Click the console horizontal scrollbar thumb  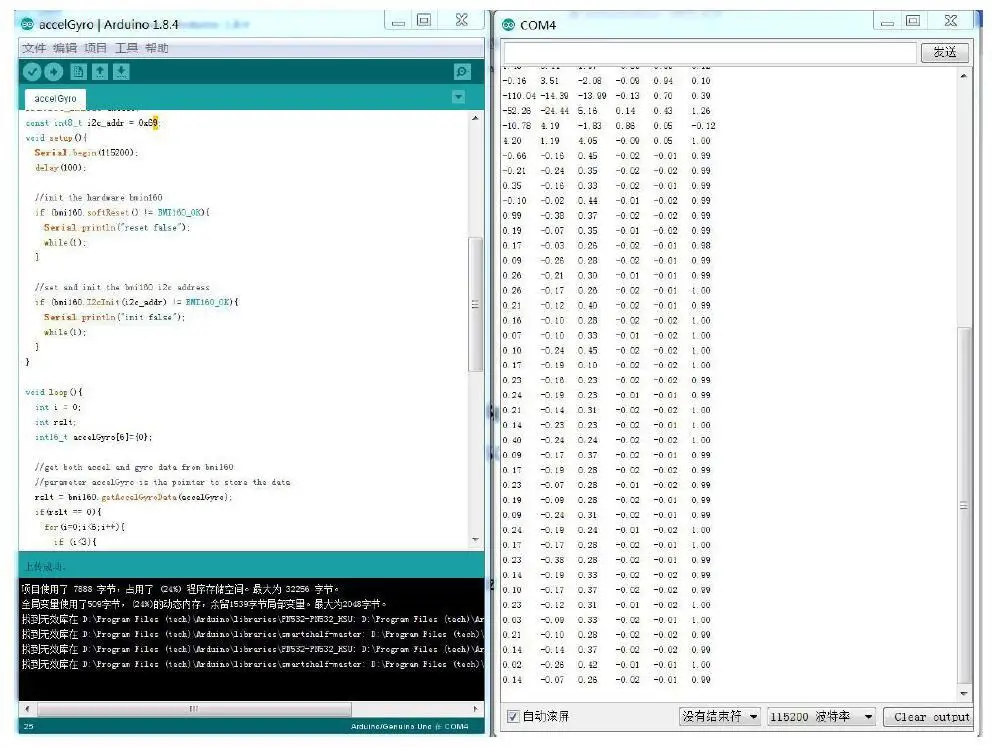[x=193, y=708]
